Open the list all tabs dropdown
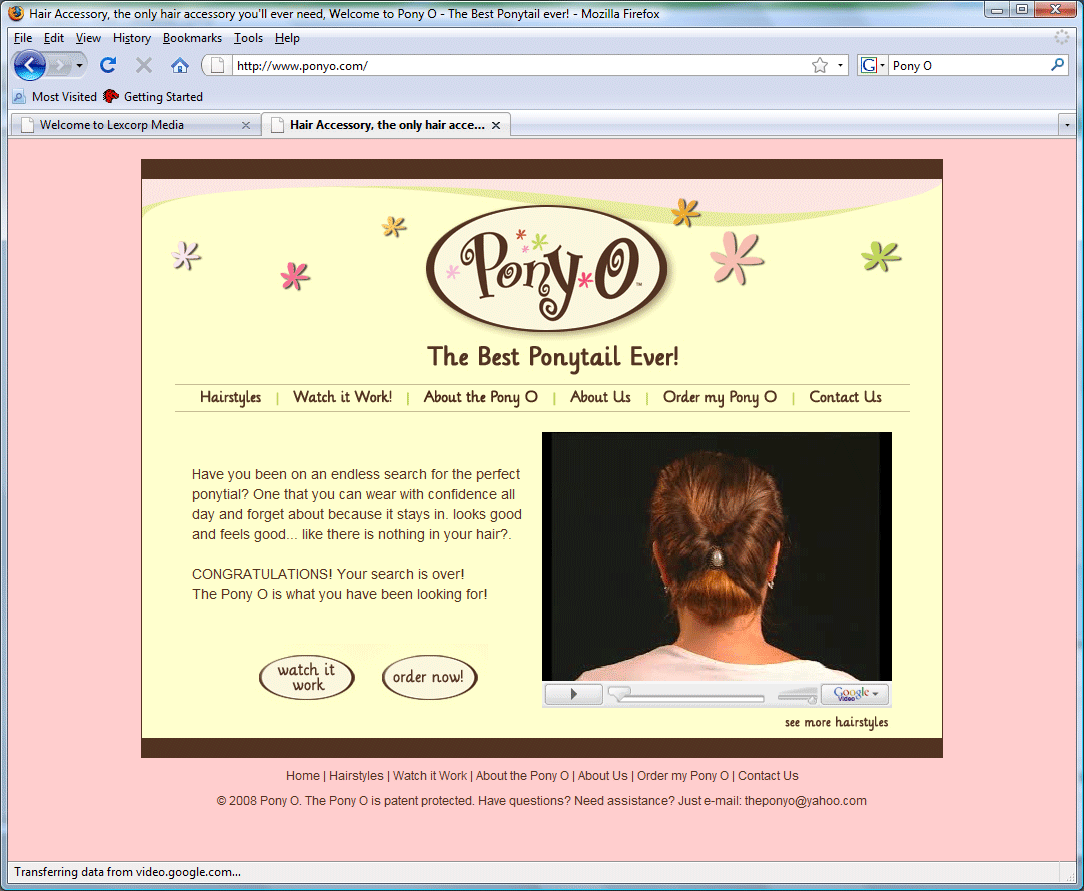This screenshot has height=891, width=1084. 1067,125
